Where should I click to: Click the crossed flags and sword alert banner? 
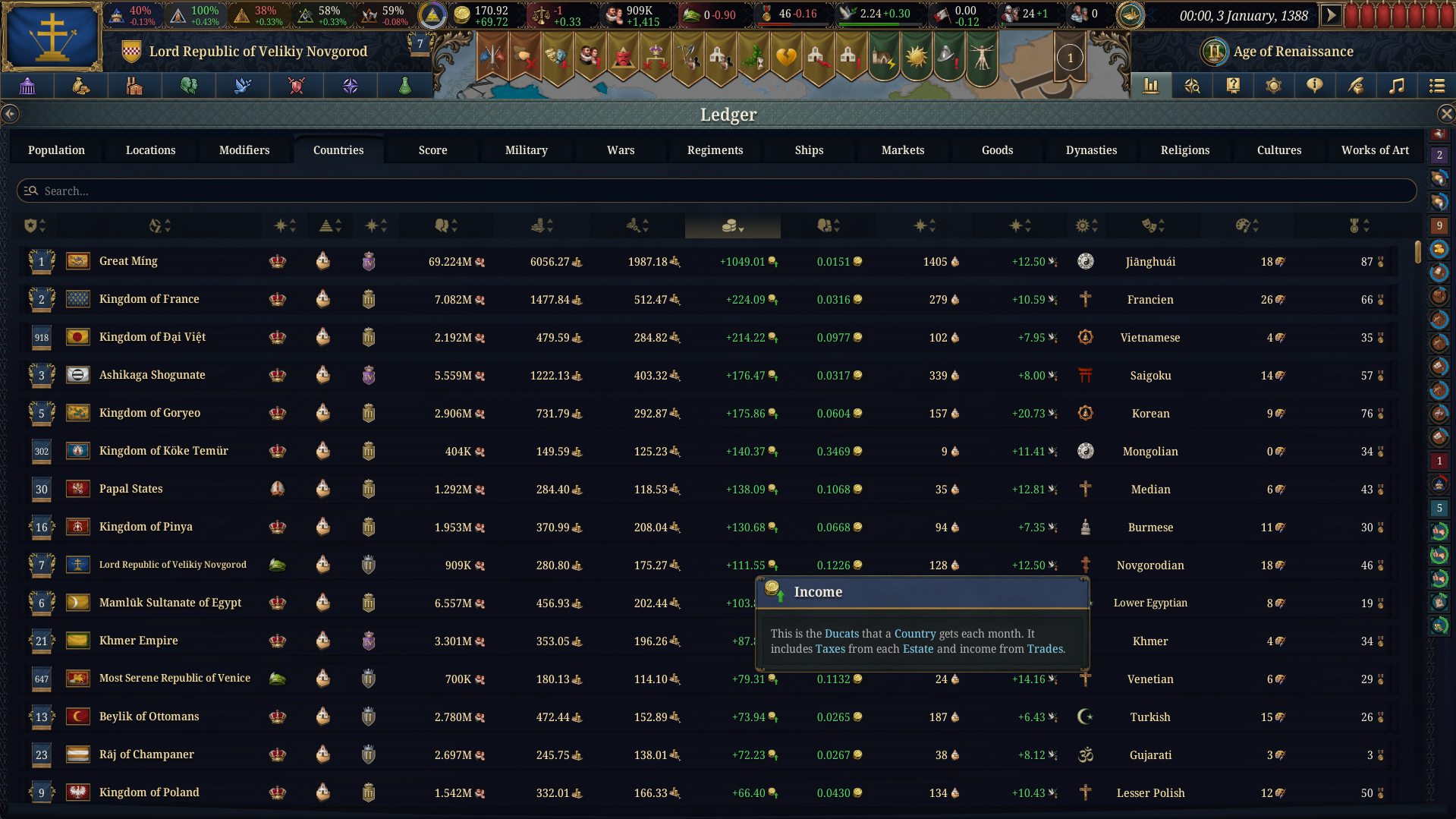492,57
